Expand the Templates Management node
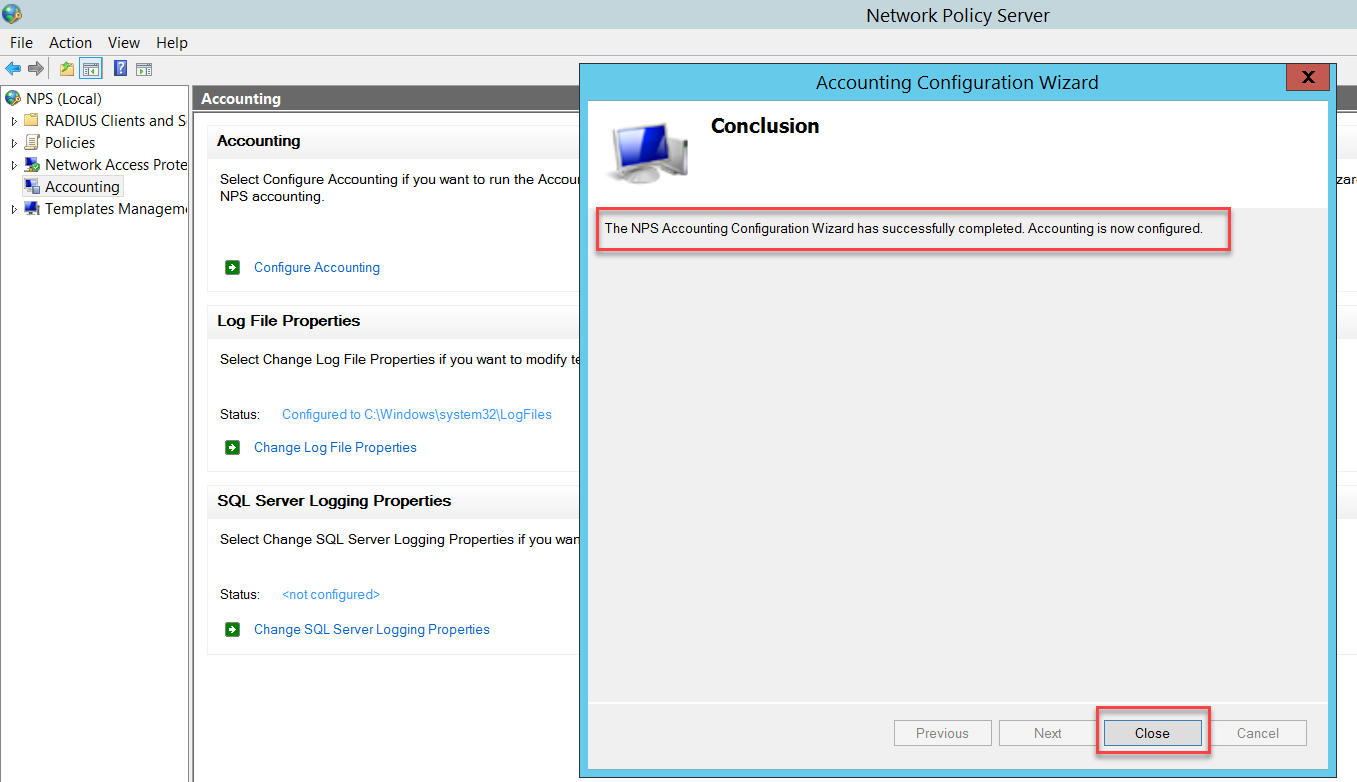The width and height of the screenshot is (1357, 782). [14, 209]
